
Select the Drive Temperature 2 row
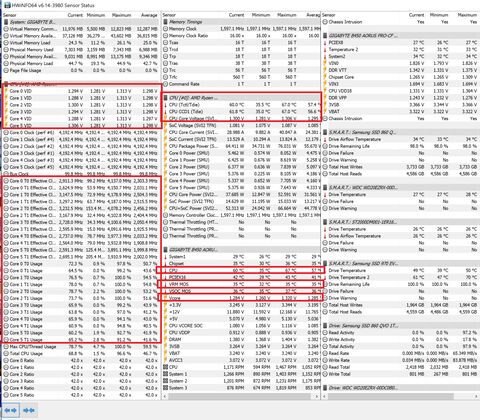[x=401, y=277]
